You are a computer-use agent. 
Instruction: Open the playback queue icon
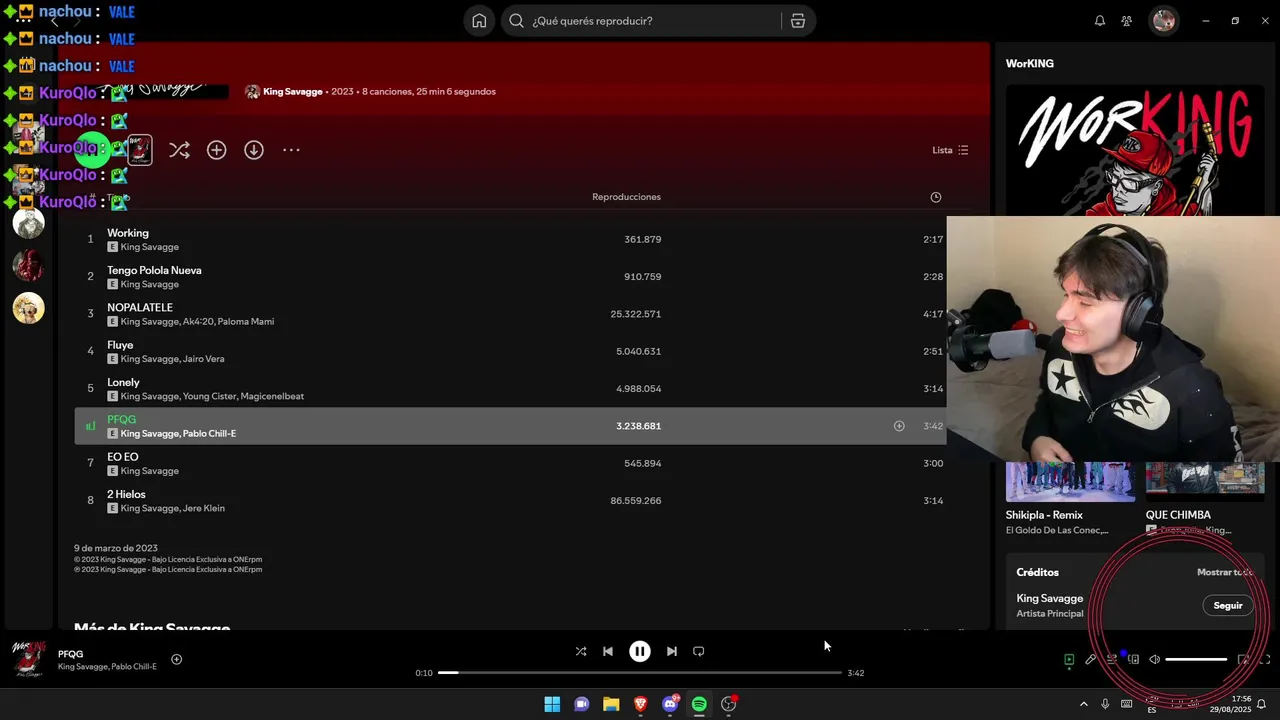coord(1112,660)
